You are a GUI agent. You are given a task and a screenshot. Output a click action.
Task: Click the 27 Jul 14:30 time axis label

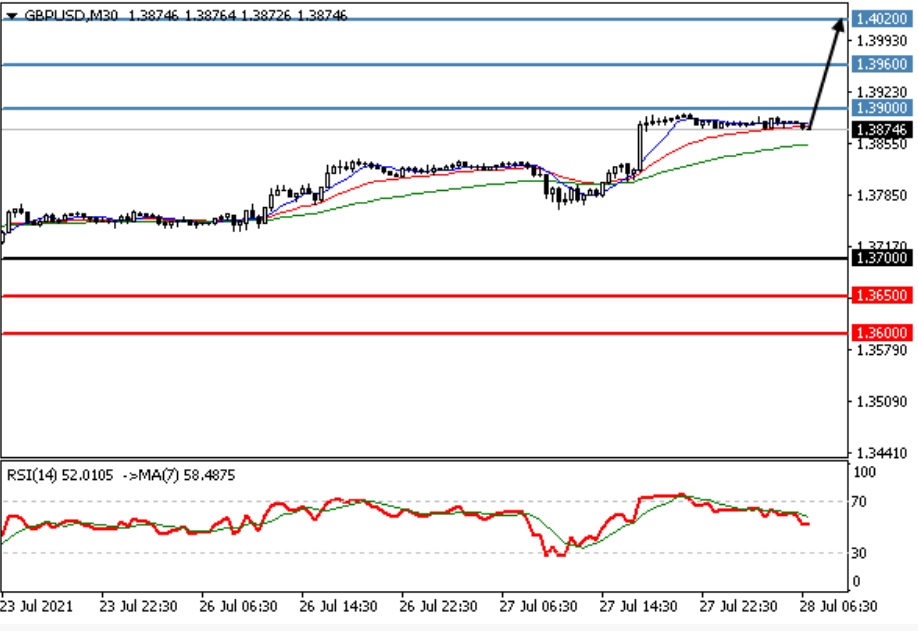[638, 606]
